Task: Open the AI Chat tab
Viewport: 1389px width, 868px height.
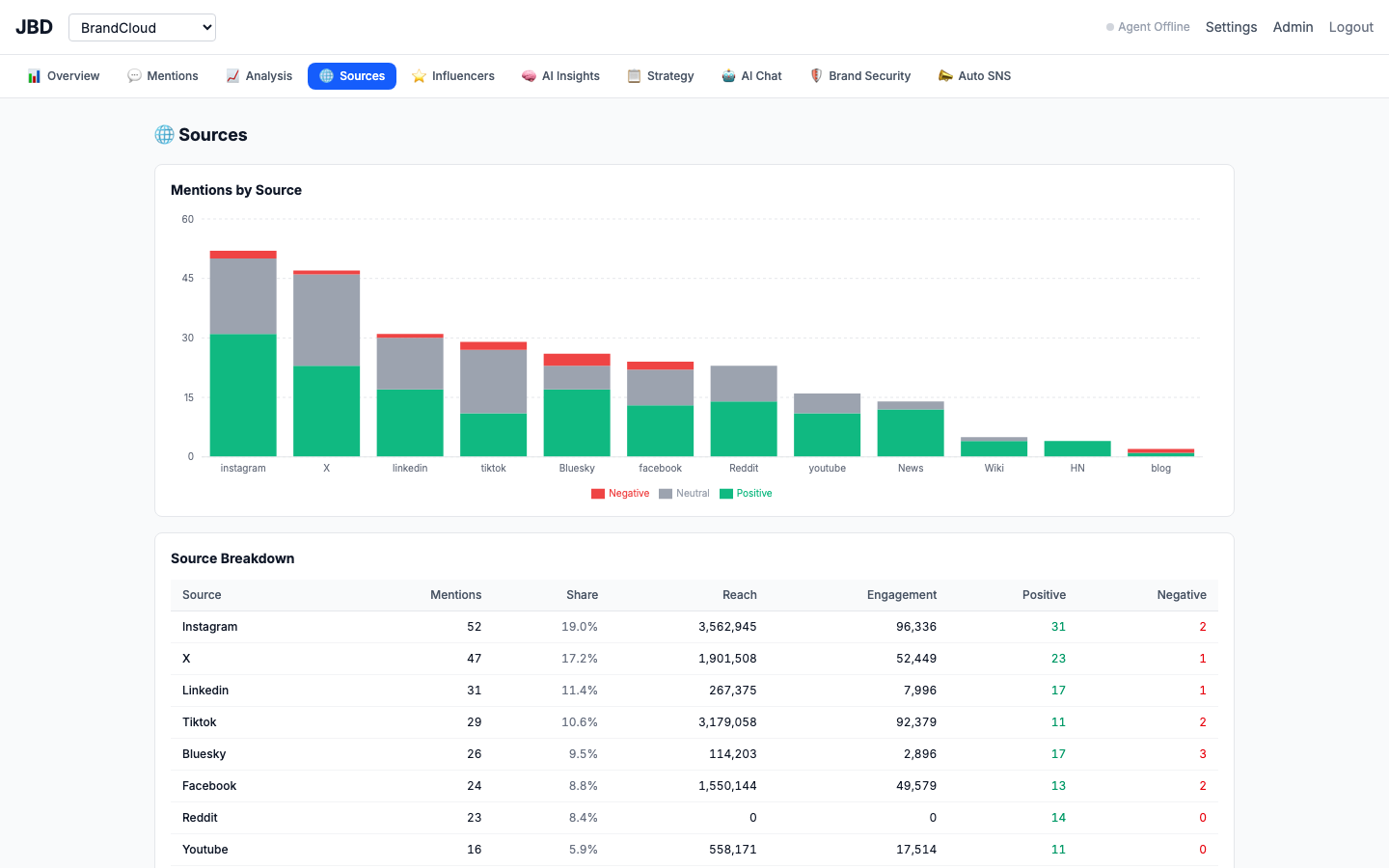Action: point(751,76)
